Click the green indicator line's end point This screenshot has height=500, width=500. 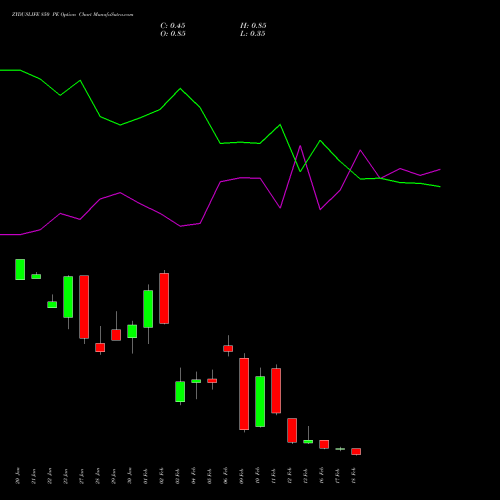[x=440, y=187]
